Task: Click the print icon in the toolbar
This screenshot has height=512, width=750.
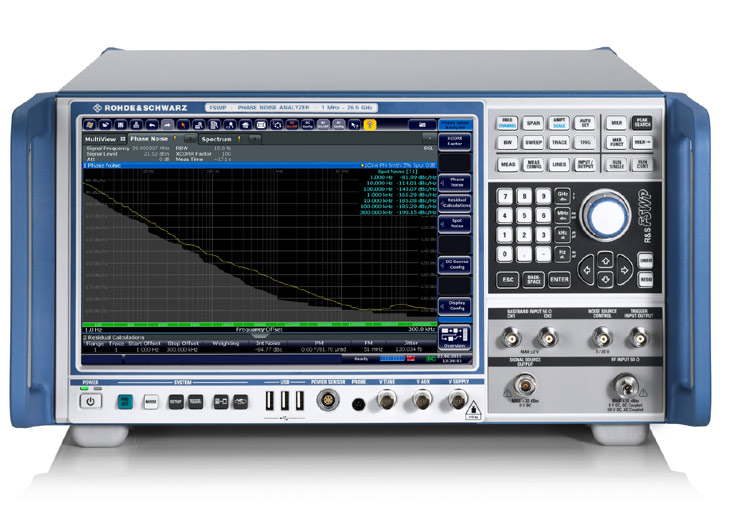Action: [136, 125]
